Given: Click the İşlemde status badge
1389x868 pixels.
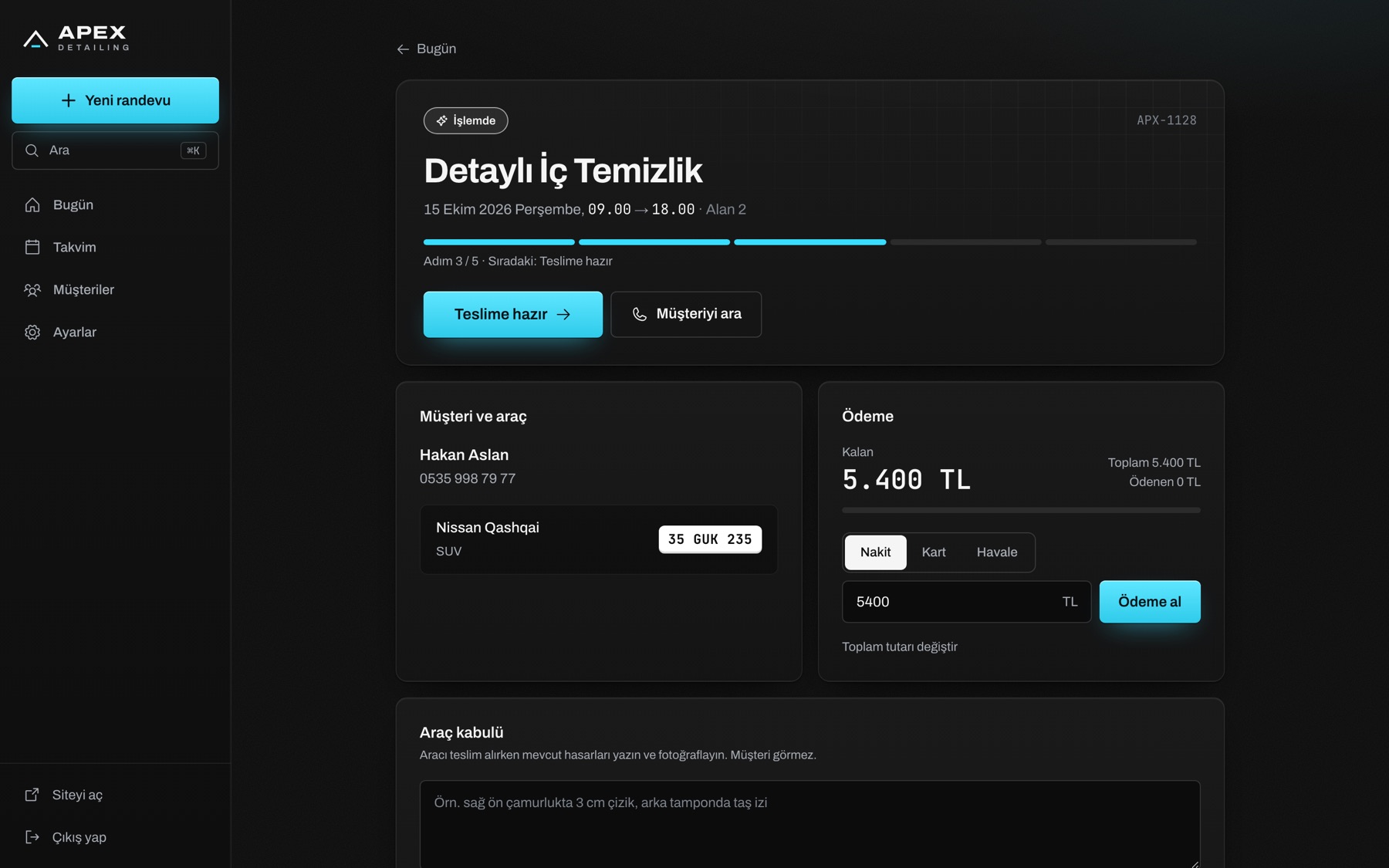Looking at the screenshot, I should coord(465,120).
